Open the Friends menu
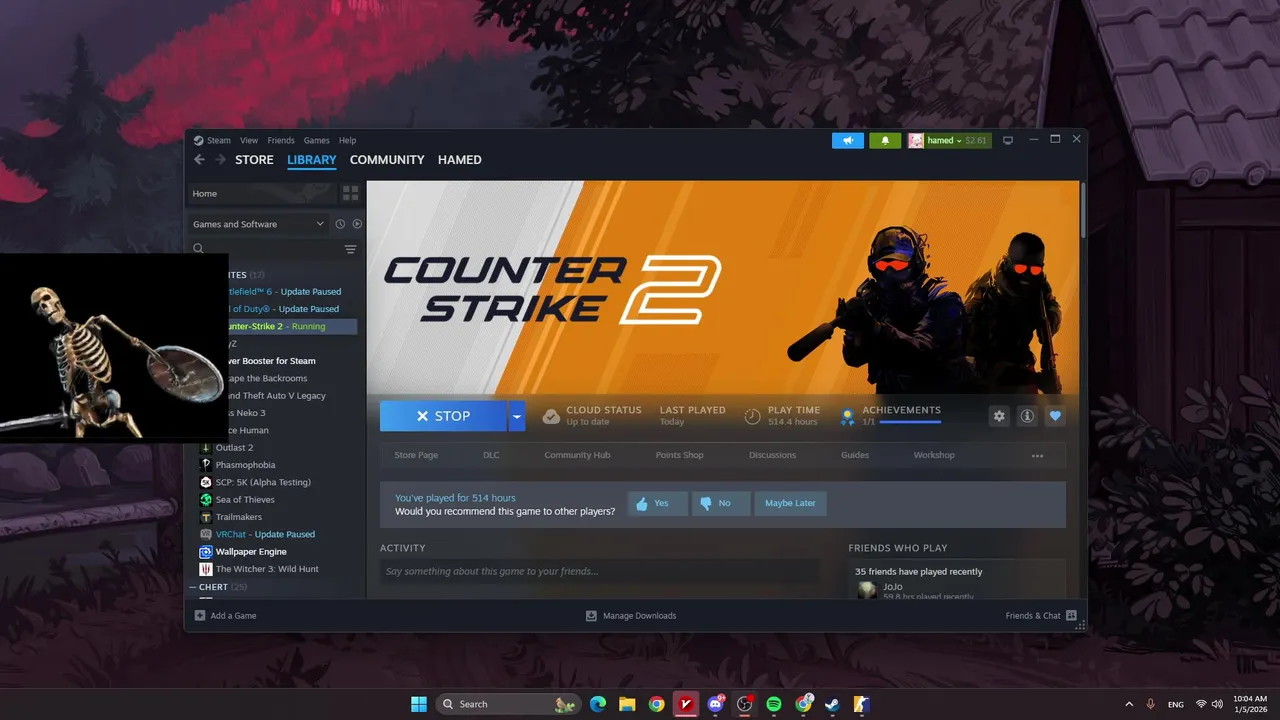 281,141
